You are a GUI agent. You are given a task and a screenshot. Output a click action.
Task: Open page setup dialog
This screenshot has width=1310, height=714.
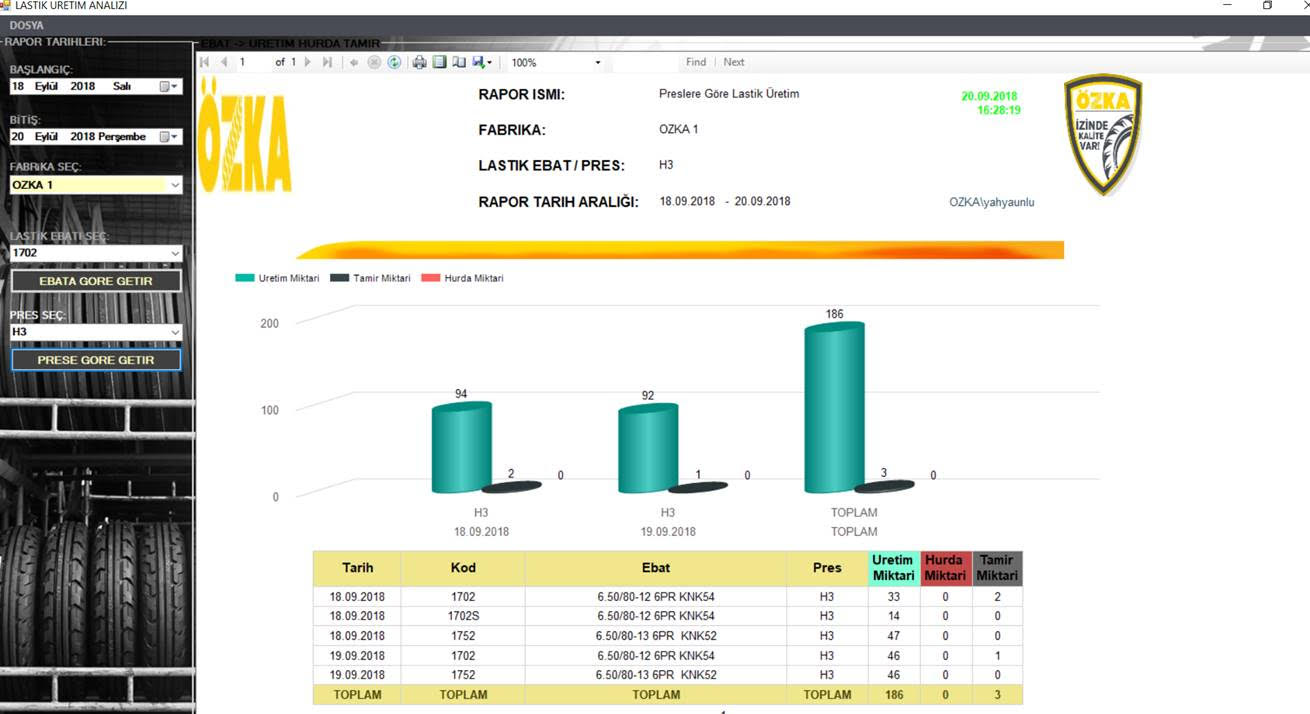pyautogui.click(x=459, y=62)
